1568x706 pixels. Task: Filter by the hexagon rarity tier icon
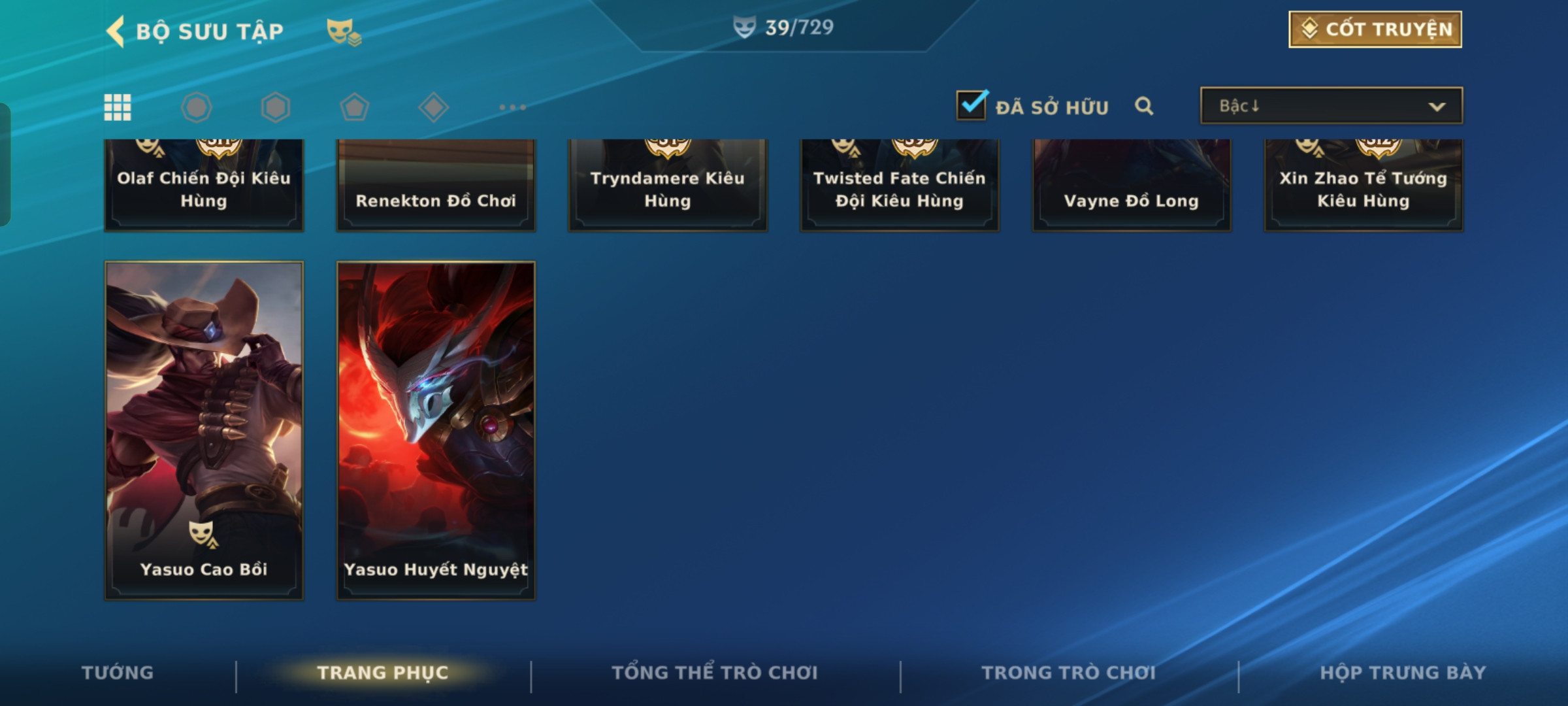click(276, 107)
